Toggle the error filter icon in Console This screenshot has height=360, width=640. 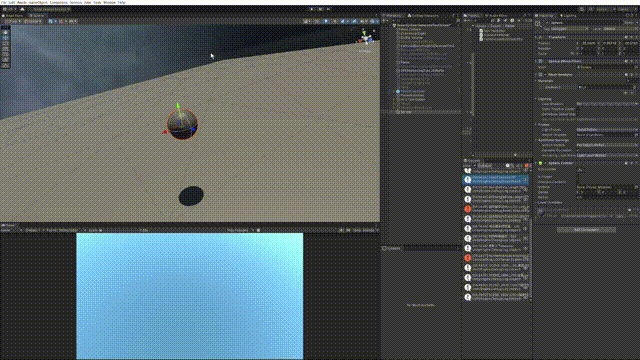(x=526, y=166)
